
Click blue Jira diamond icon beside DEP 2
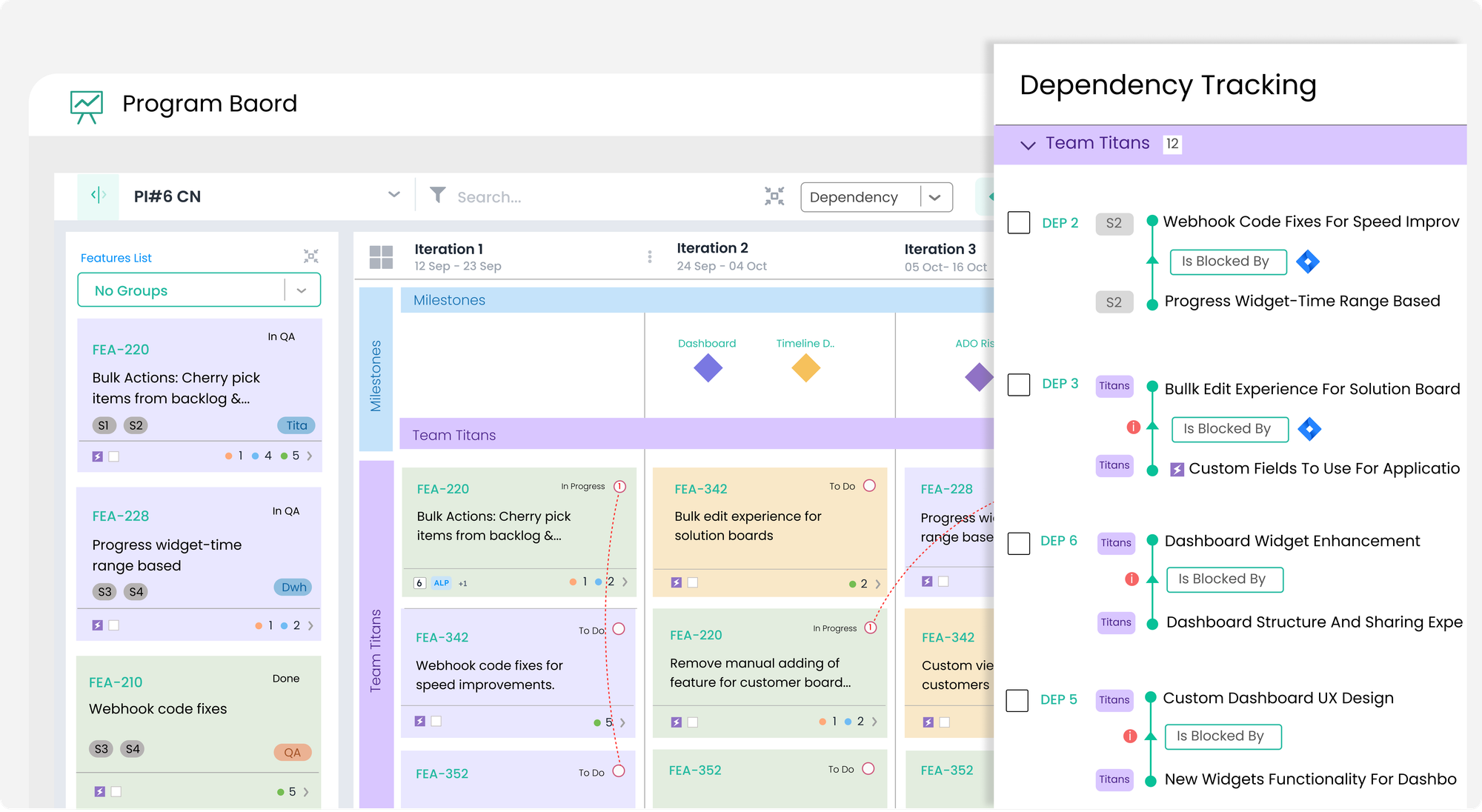[x=1308, y=262]
